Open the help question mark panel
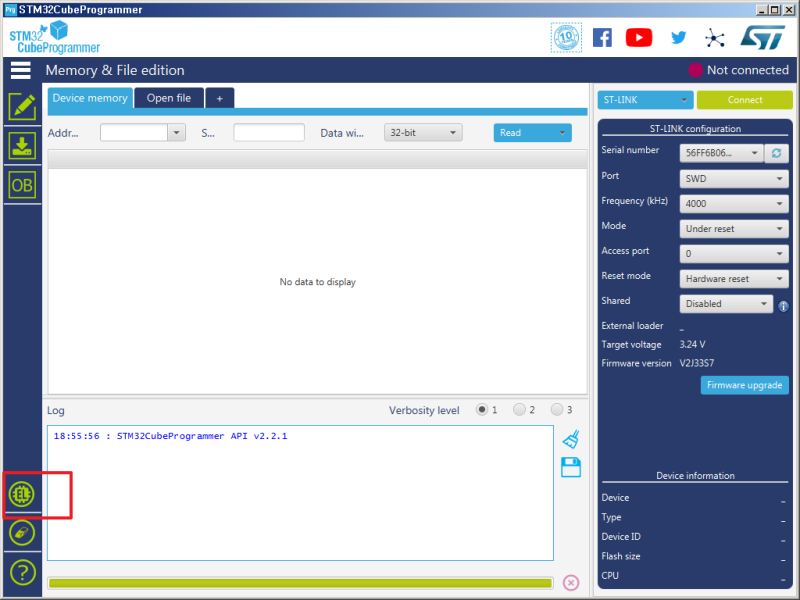Screen dimensions: 800x600 (x=22, y=572)
